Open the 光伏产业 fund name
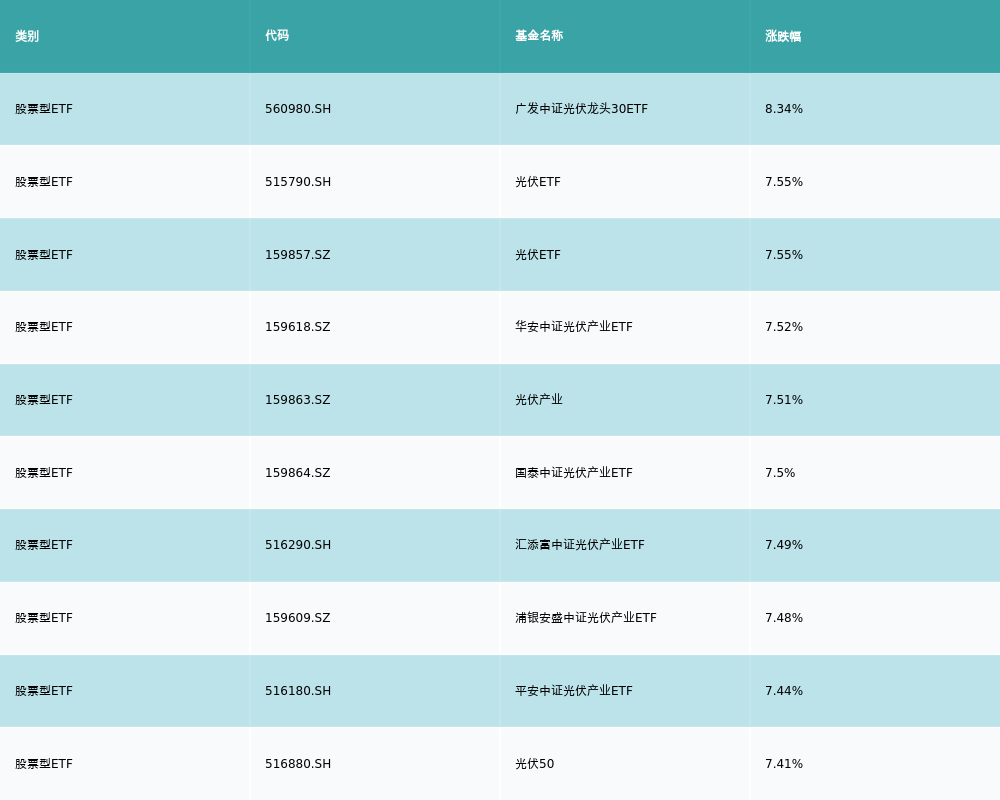This screenshot has width=1000, height=800. [539, 400]
